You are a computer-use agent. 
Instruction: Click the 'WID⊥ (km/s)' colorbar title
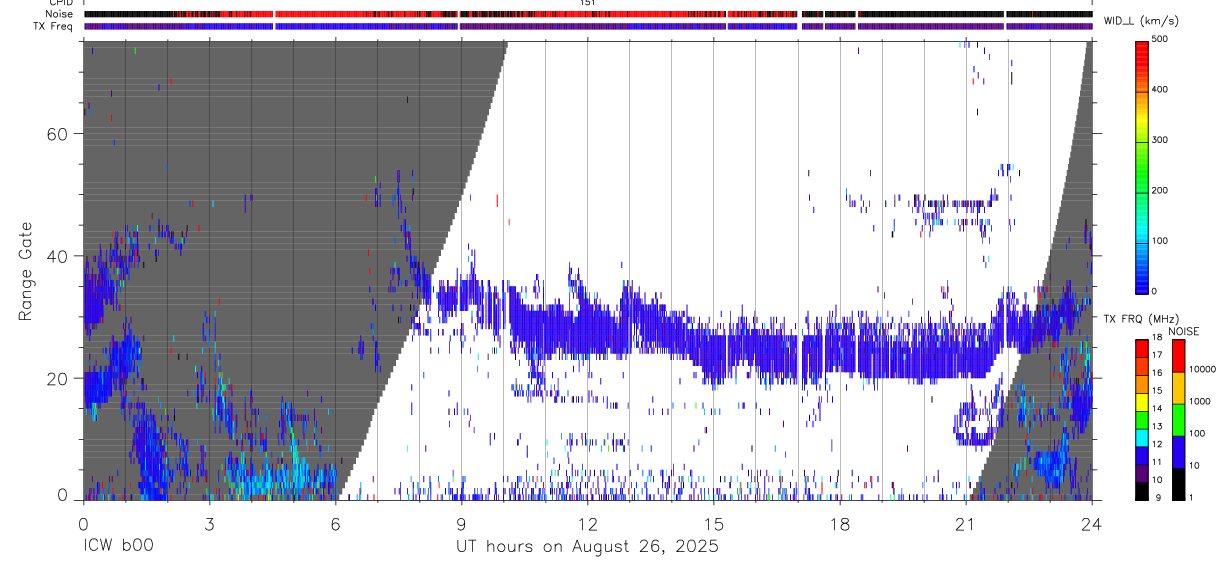pos(1140,20)
